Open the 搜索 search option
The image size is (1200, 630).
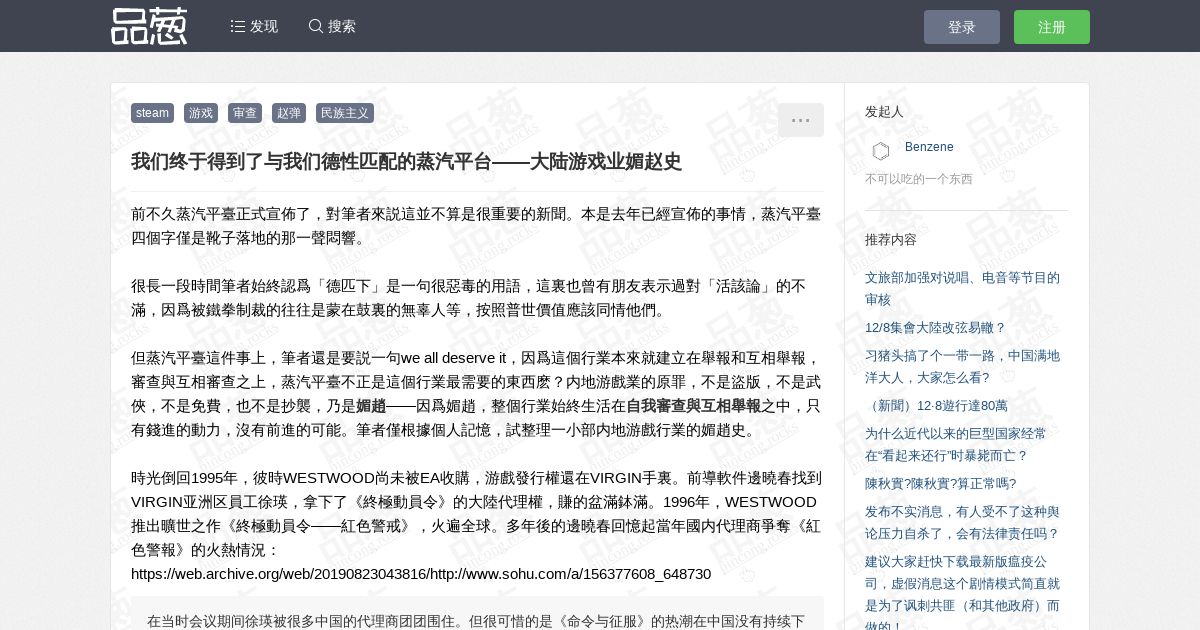[332, 26]
